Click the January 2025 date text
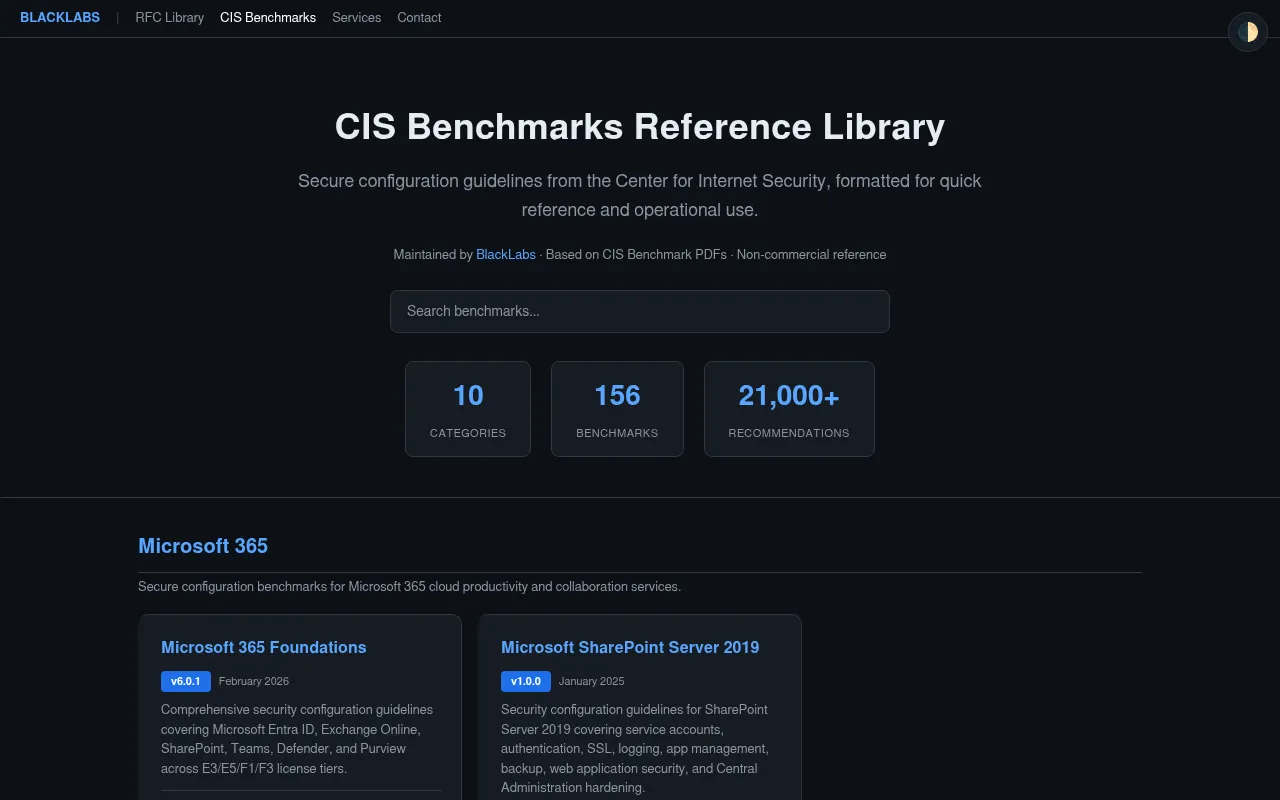Image resolution: width=1280 pixels, height=800 pixels. (x=592, y=681)
